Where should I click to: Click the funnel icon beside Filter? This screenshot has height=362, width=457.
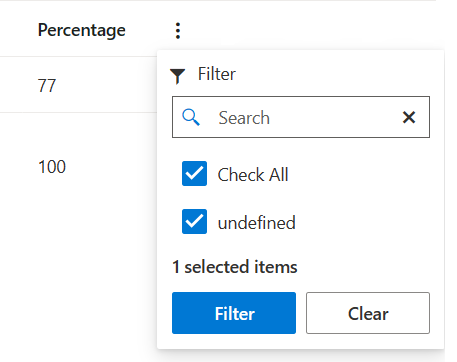(177, 76)
